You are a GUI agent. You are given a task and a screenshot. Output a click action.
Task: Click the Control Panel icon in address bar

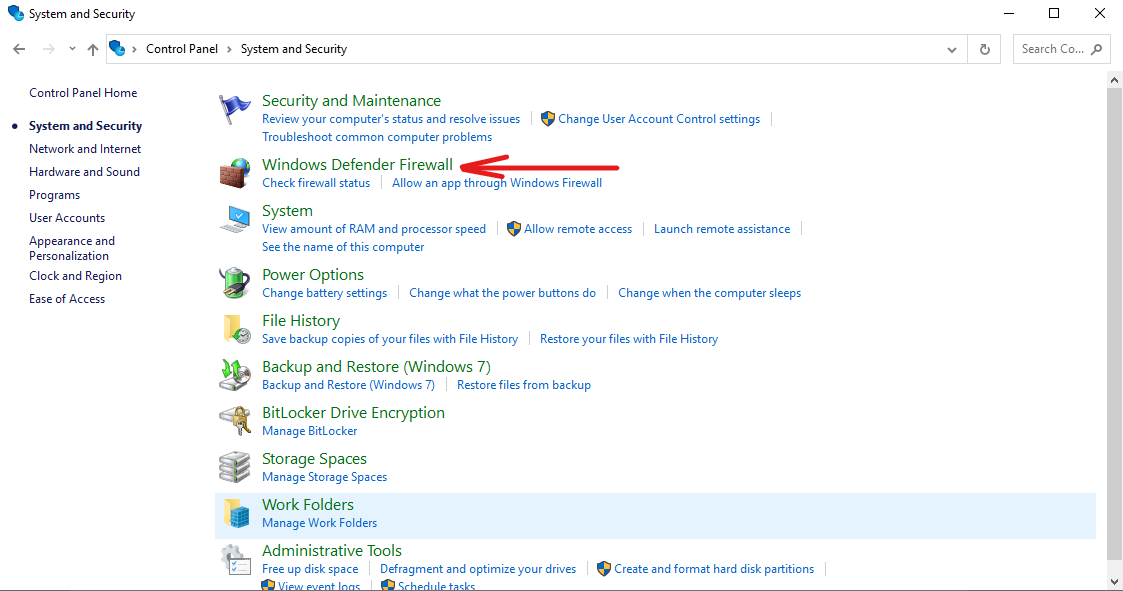tap(117, 49)
